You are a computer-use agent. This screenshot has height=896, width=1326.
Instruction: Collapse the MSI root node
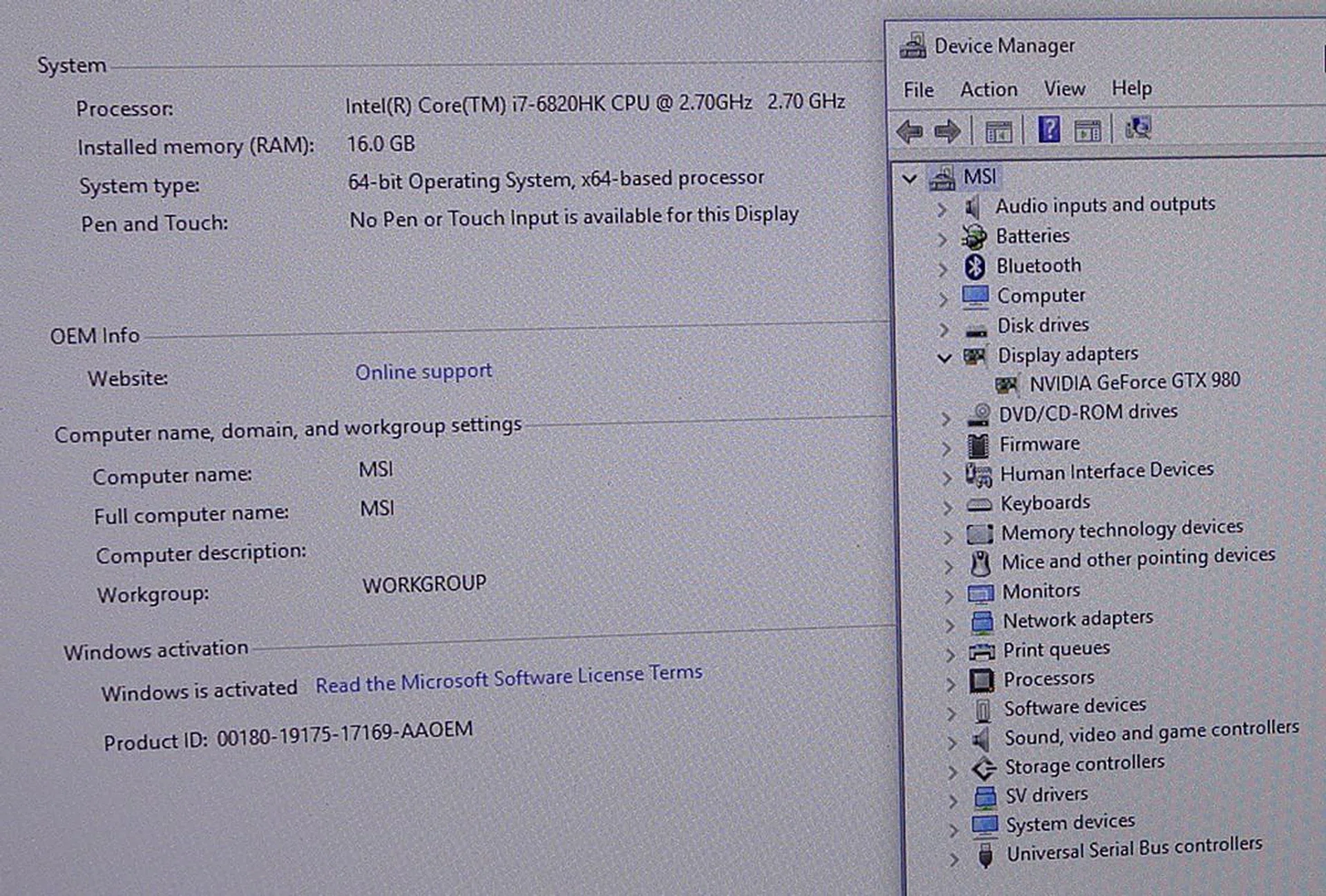point(910,179)
